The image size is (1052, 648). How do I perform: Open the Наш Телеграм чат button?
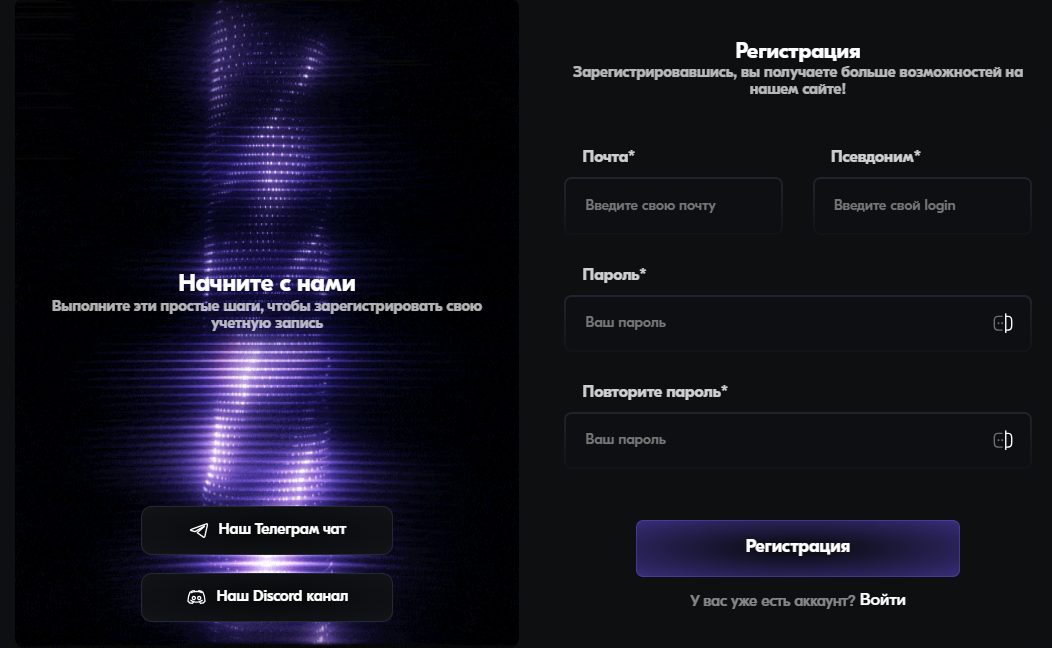(267, 530)
